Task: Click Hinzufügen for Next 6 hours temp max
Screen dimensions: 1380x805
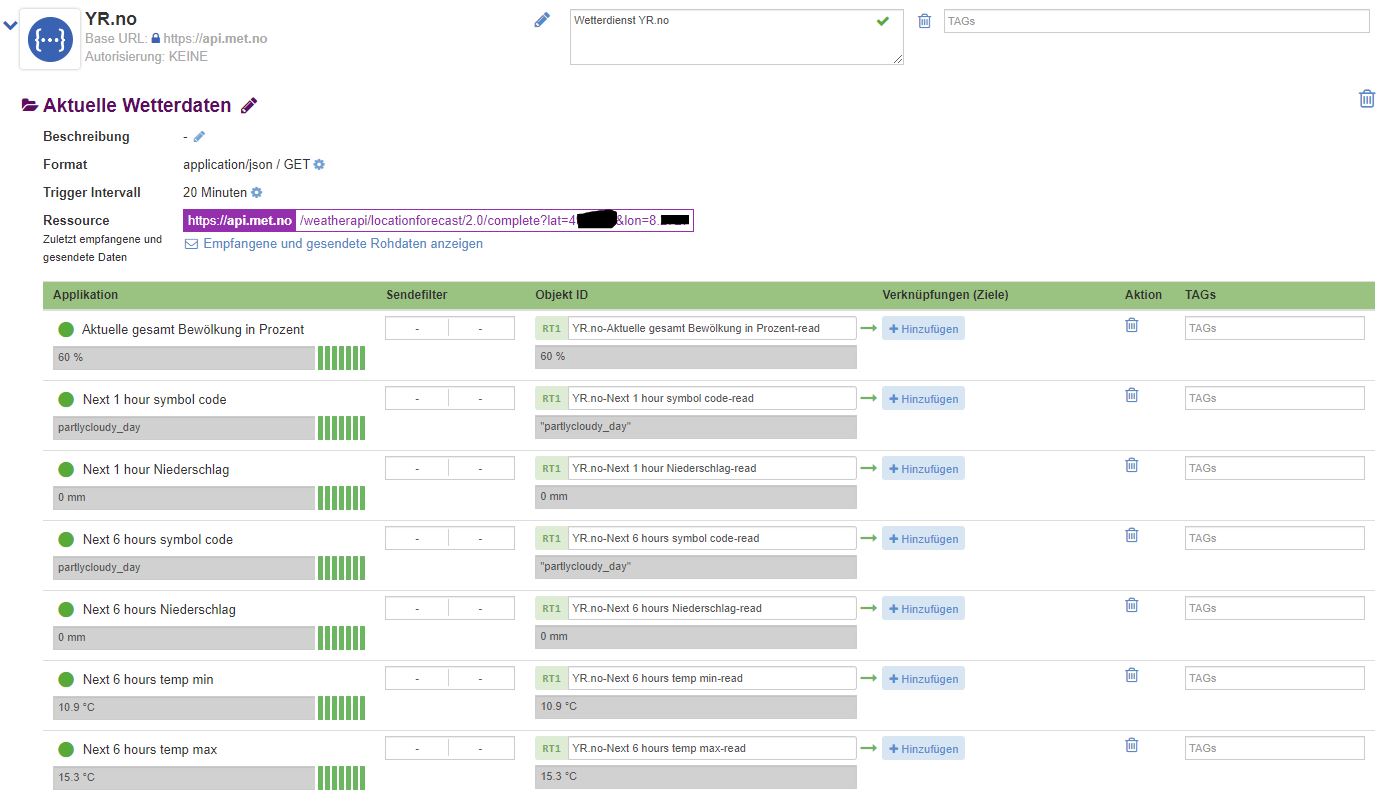Action: pyautogui.click(x=923, y=749)
